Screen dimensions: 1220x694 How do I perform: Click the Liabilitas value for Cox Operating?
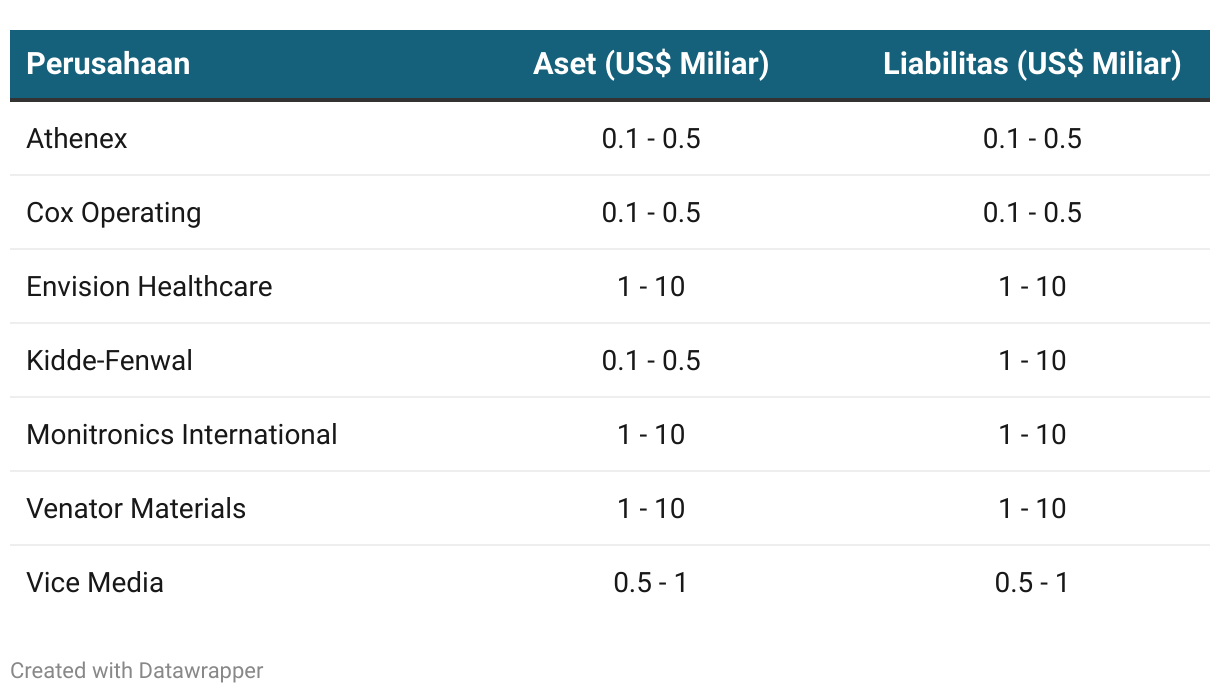coord(1032,212)
